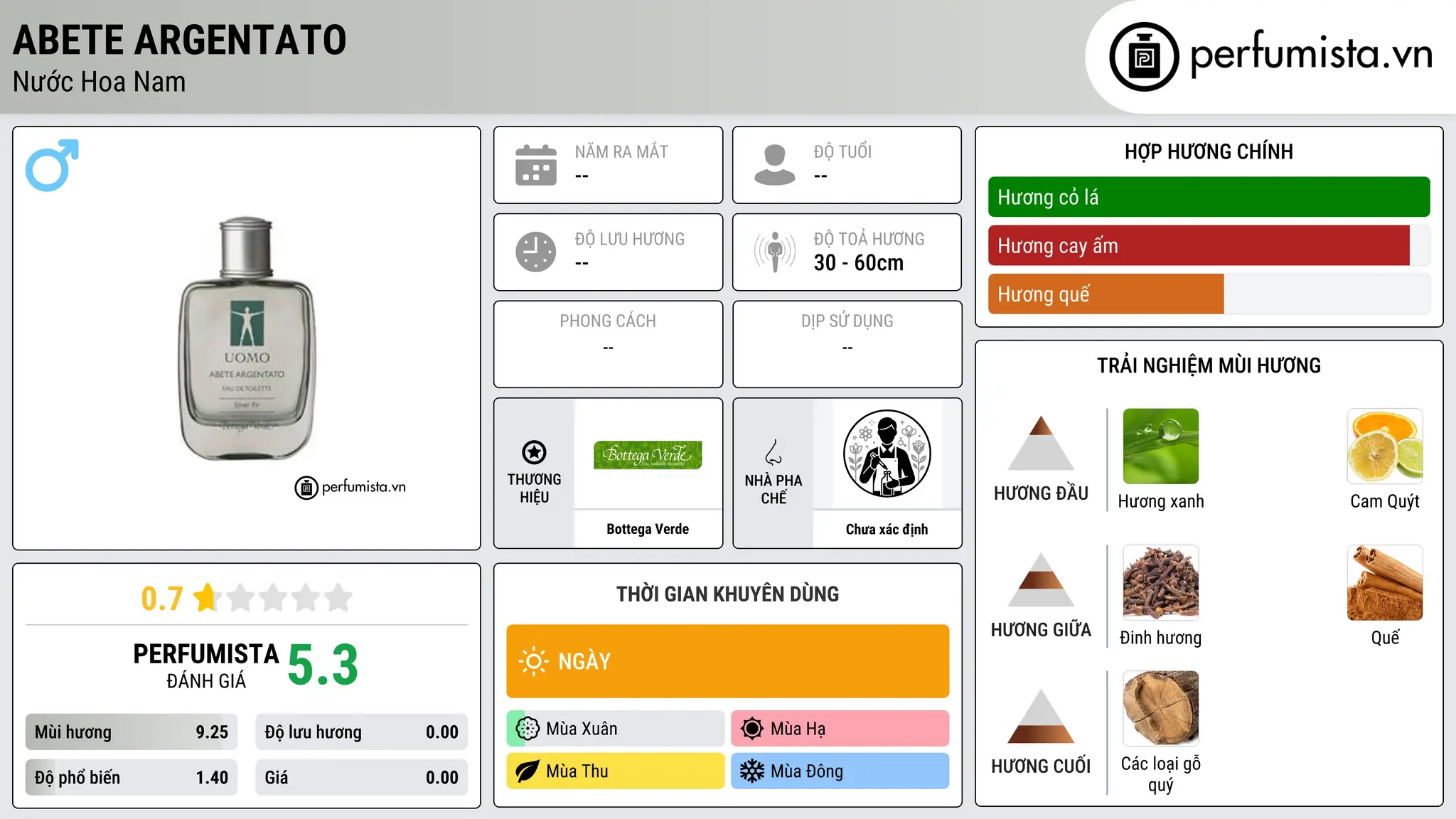Select the Mùa Xuân season bar
Screen dimensions: 1456x819
616,729
